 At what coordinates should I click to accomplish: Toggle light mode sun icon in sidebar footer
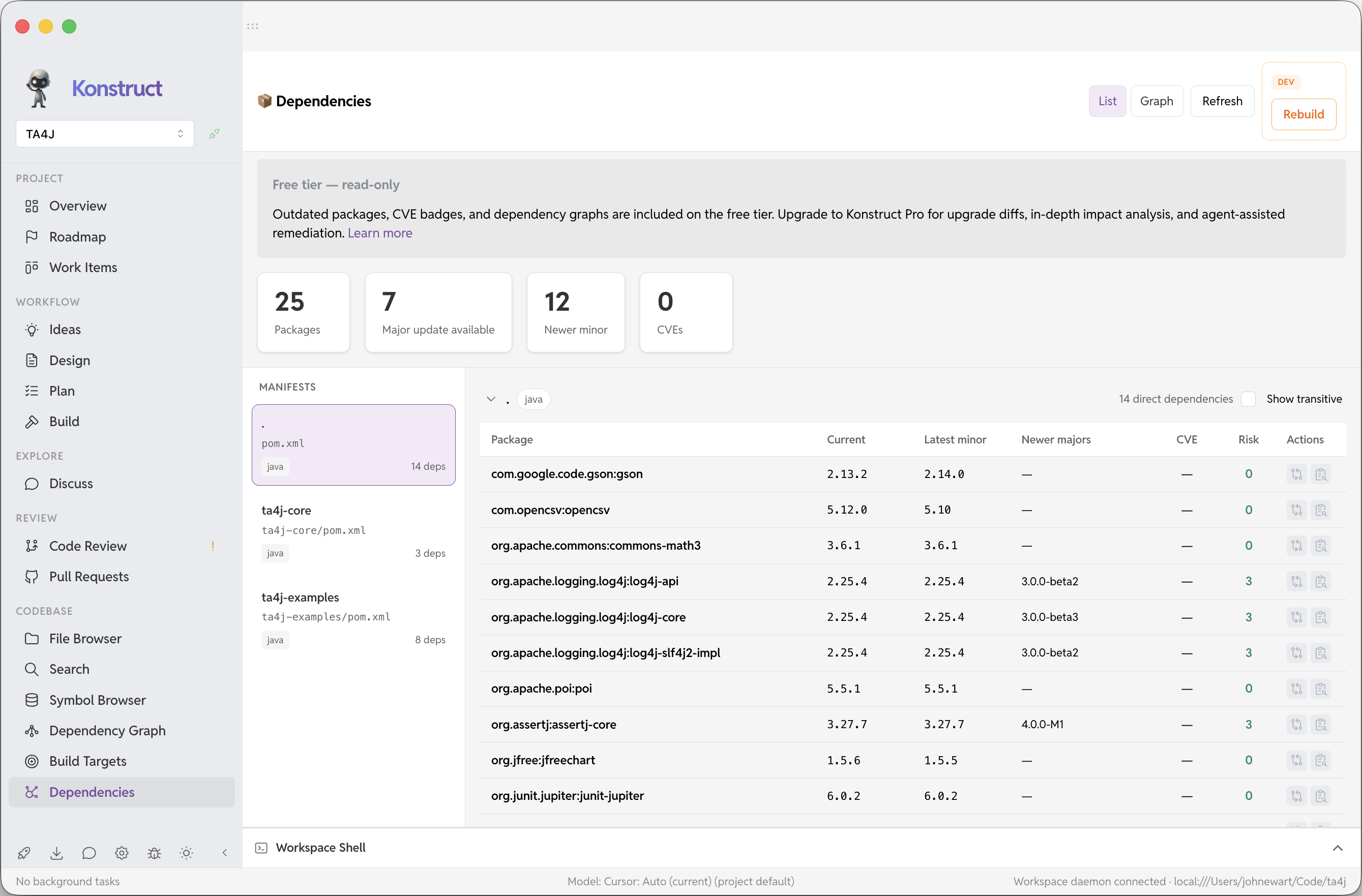pyautogui.click(x=187, y=853)
